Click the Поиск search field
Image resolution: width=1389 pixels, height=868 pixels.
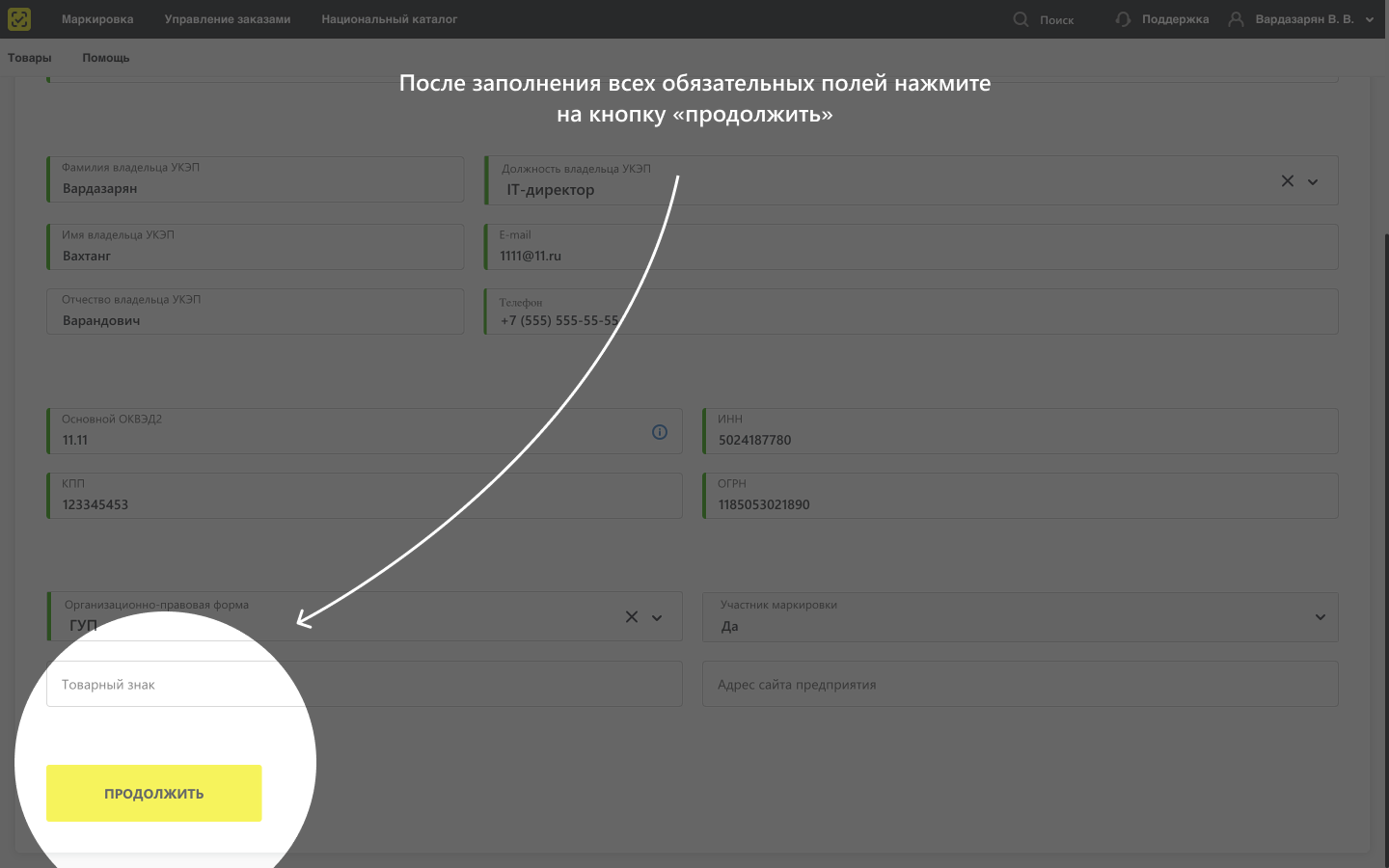(x=1056, y=19)
